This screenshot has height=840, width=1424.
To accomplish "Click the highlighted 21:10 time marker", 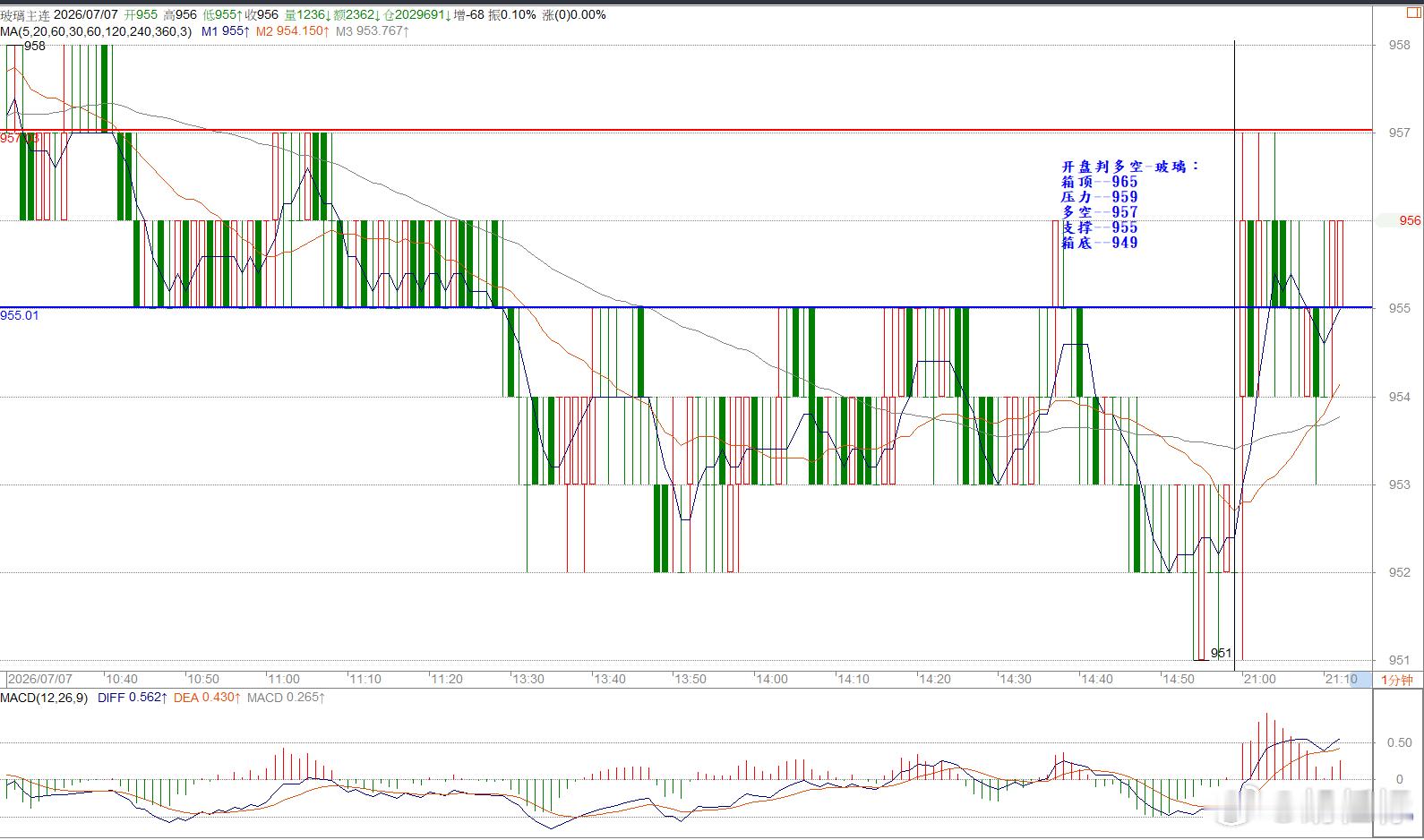I will tap(1342, 680).
